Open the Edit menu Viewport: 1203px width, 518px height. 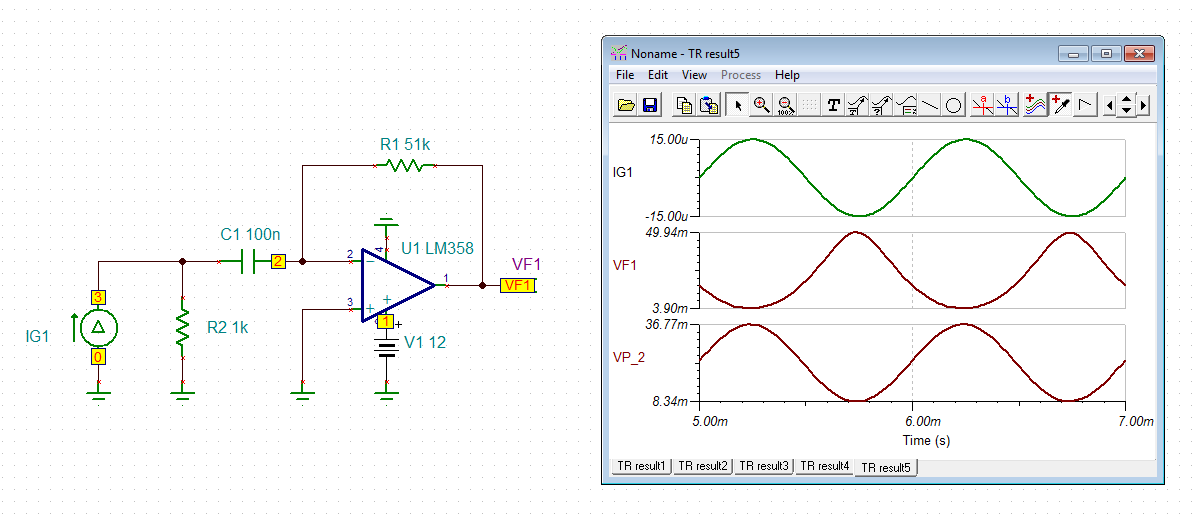[658, 75]
